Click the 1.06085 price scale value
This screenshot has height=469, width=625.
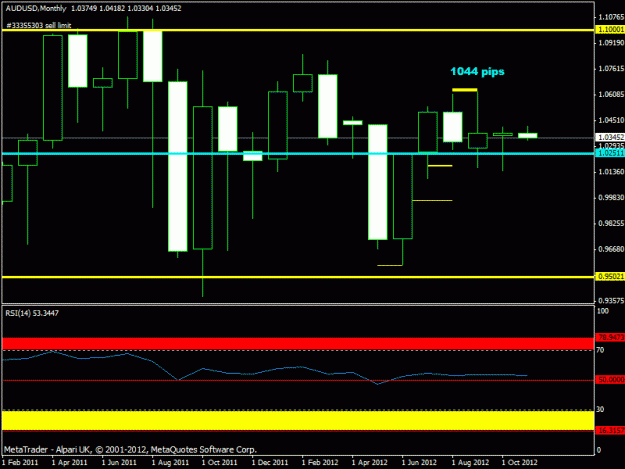611,94
